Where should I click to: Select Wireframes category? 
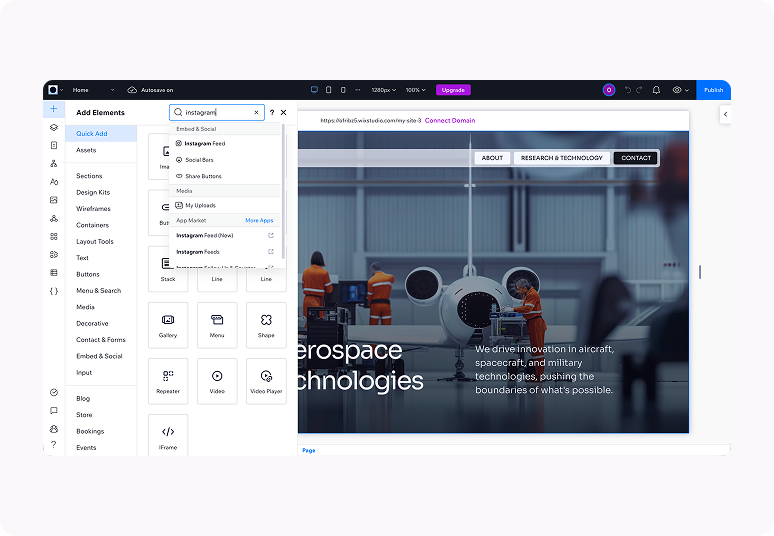pos(93,208)
